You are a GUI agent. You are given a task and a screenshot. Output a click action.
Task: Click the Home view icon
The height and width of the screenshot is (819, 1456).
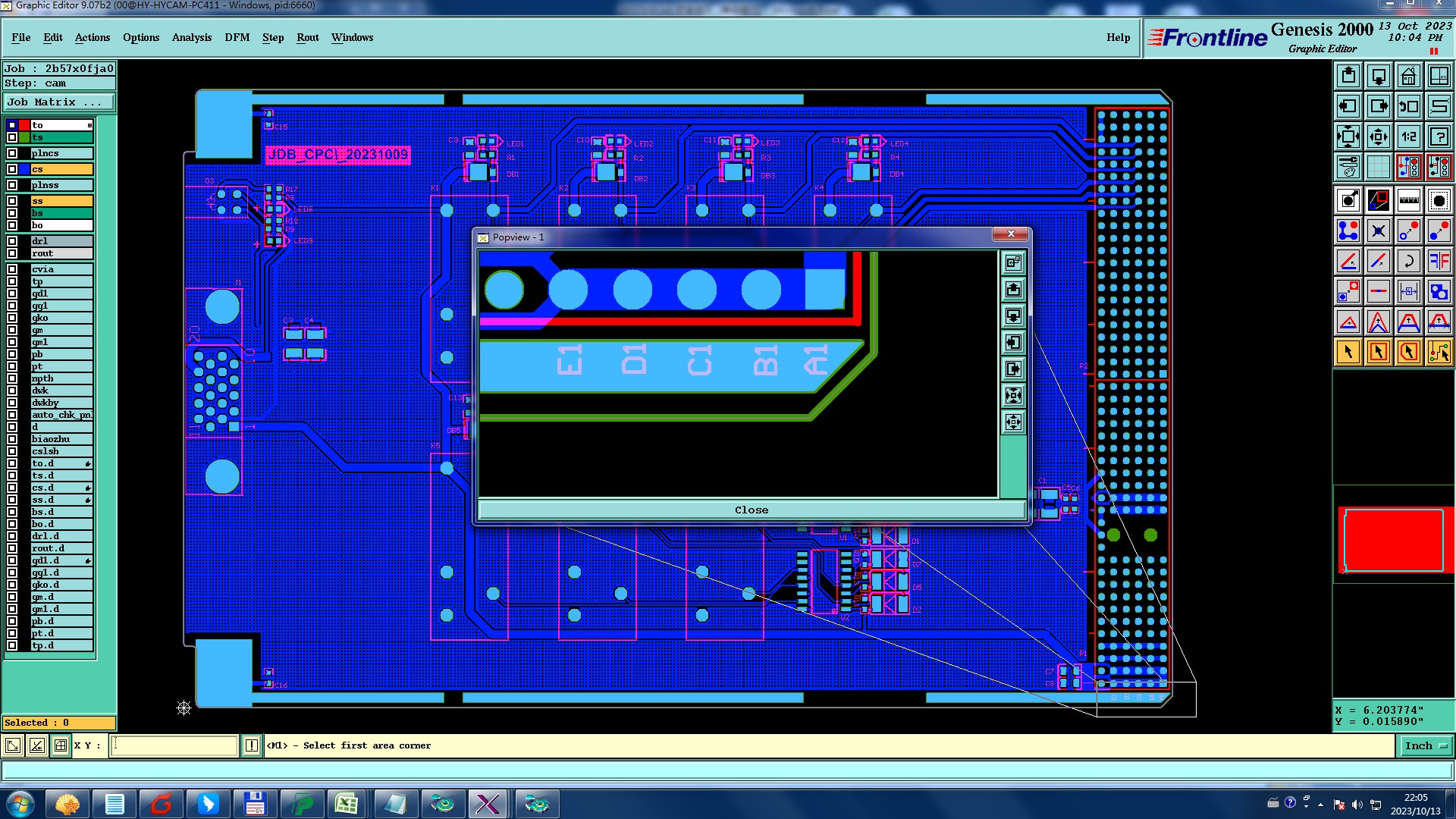pos(1408,76)
